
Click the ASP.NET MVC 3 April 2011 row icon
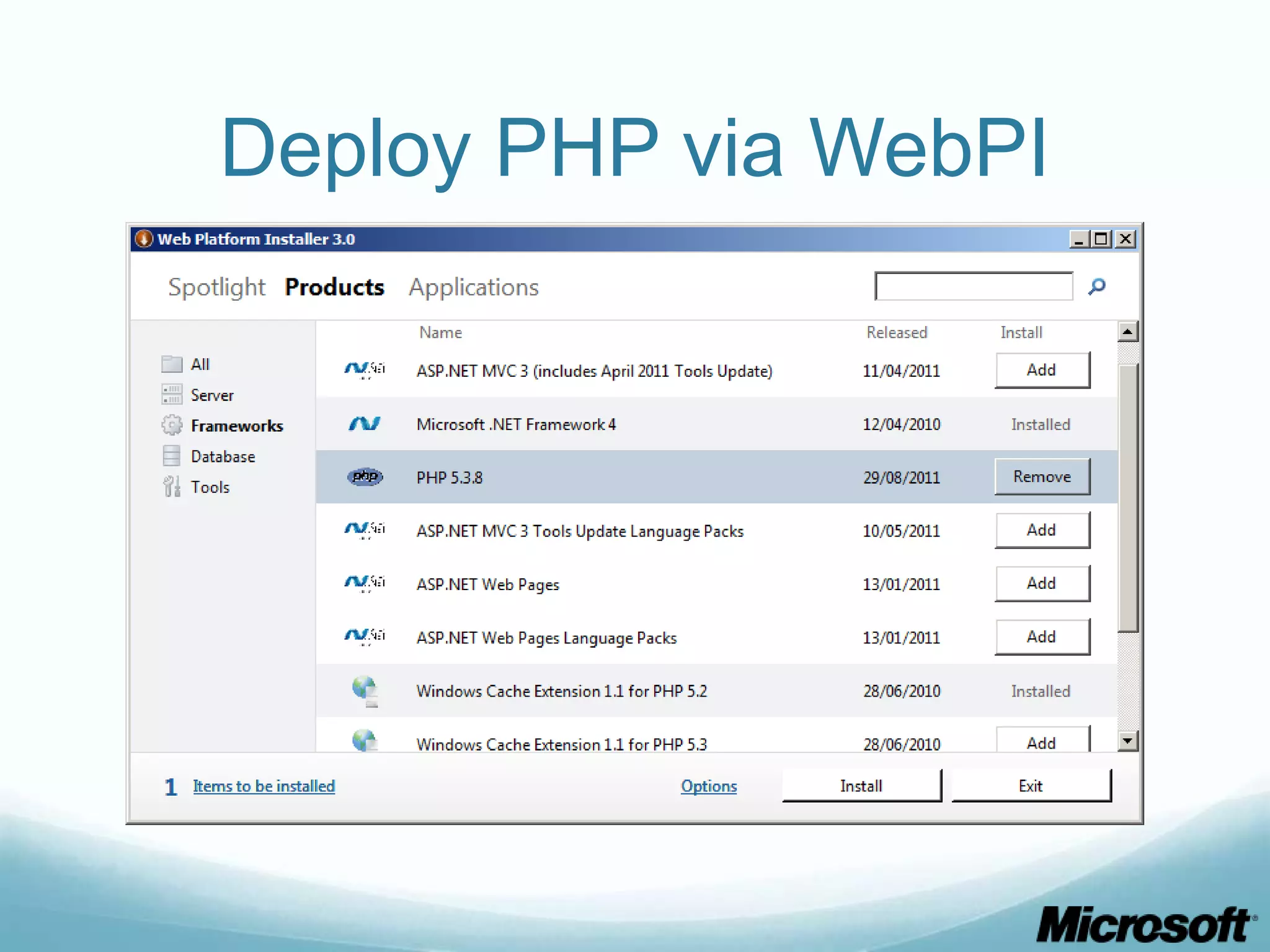click(365, 370)
